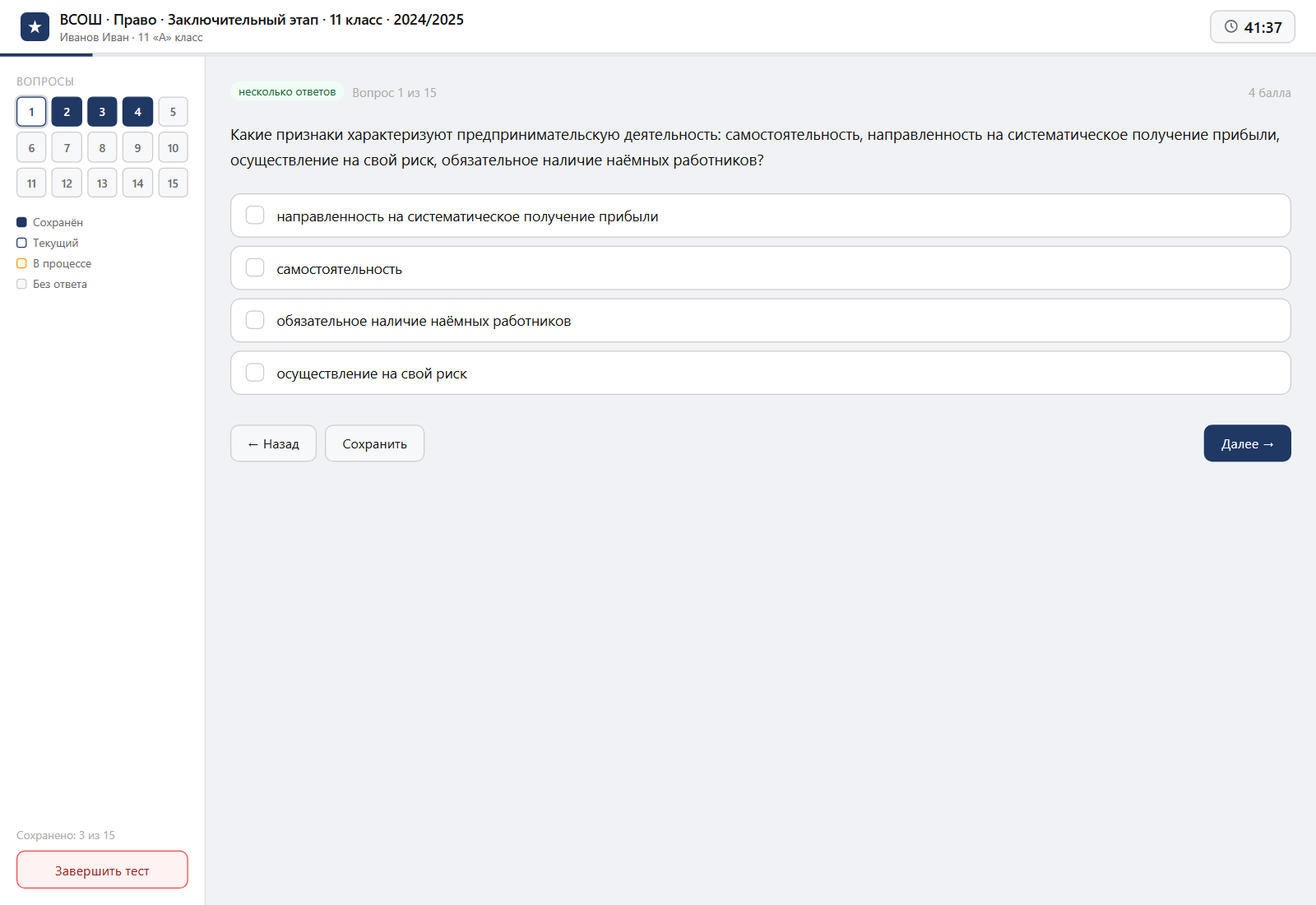1316x905 pixels.
Task: Navigate to question 5
Action: [x=173, y=112]
